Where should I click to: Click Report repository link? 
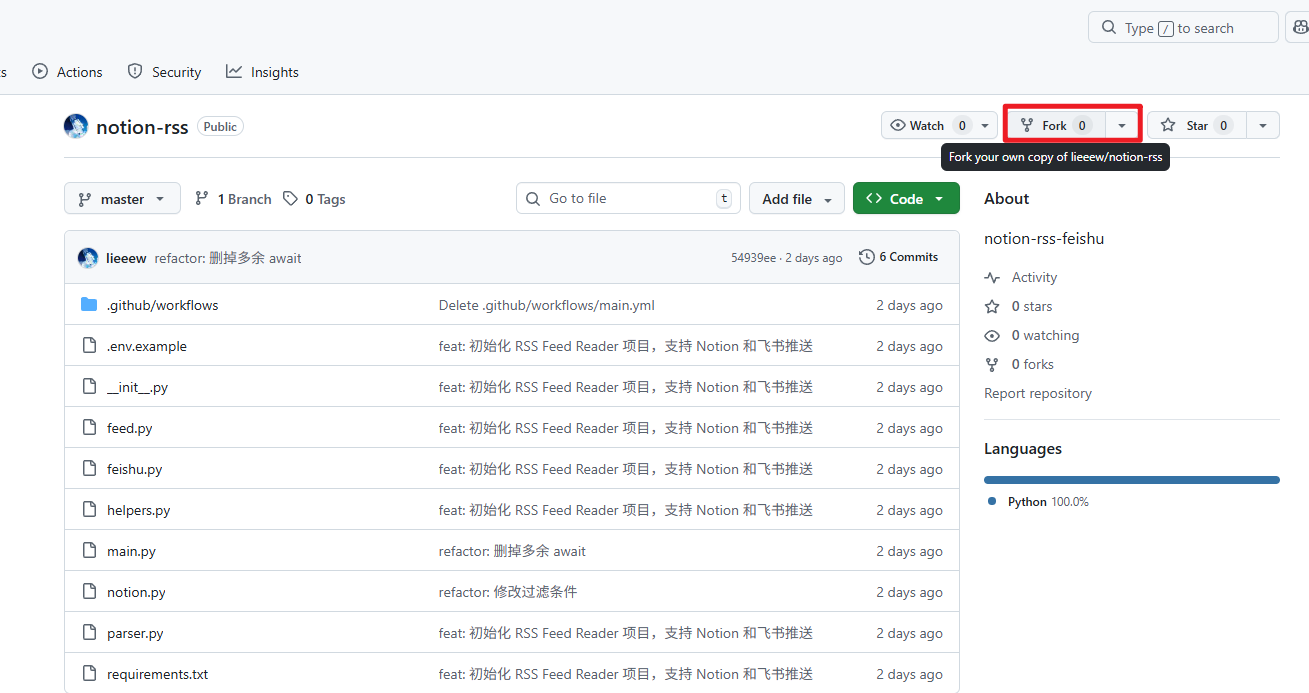pos(1038,393)
